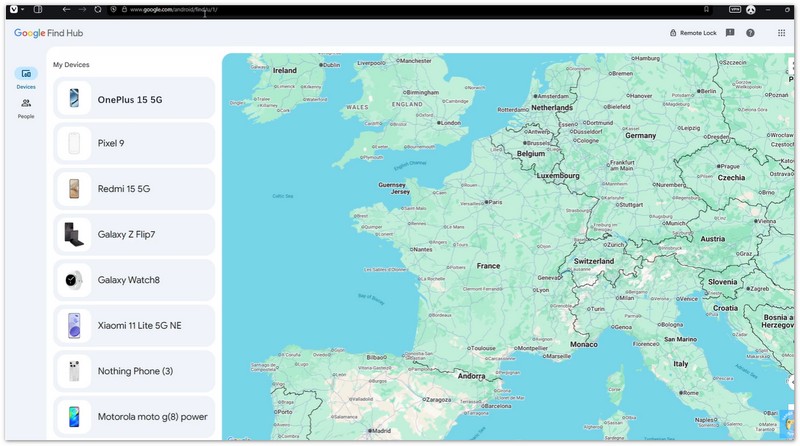Switch to the People sidebar tab

point(26,109)
